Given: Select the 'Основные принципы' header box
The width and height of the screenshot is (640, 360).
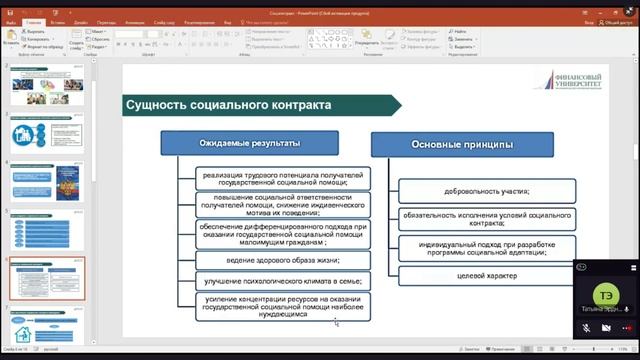Looking at the screenshot, I should pos(462,144).
